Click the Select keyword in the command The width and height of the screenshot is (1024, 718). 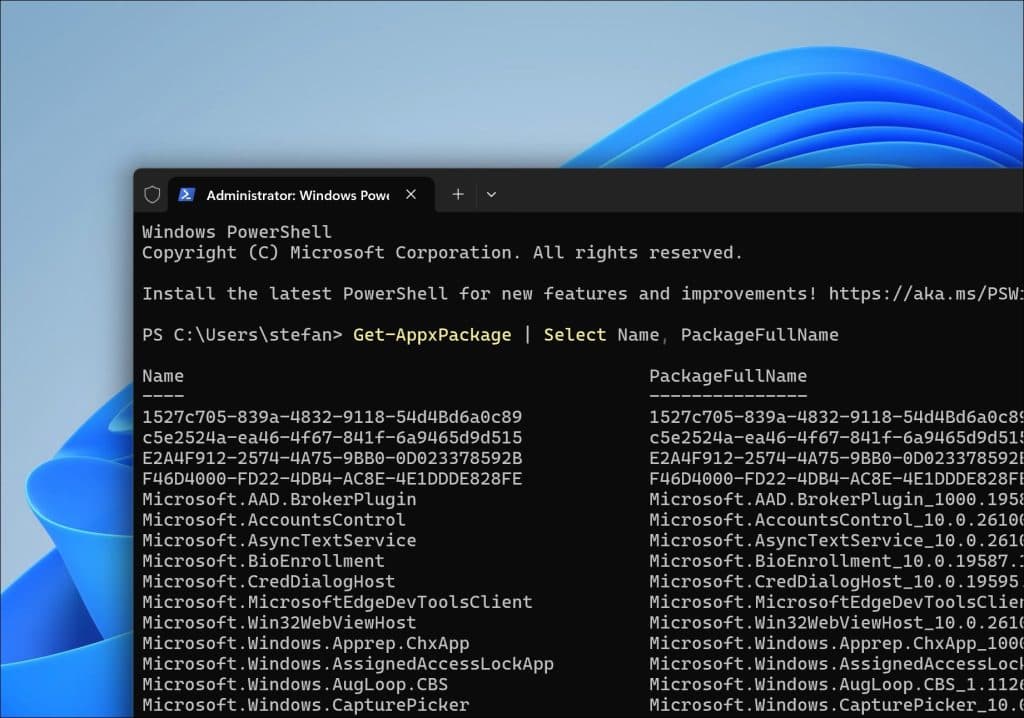[x=575, y=335]
